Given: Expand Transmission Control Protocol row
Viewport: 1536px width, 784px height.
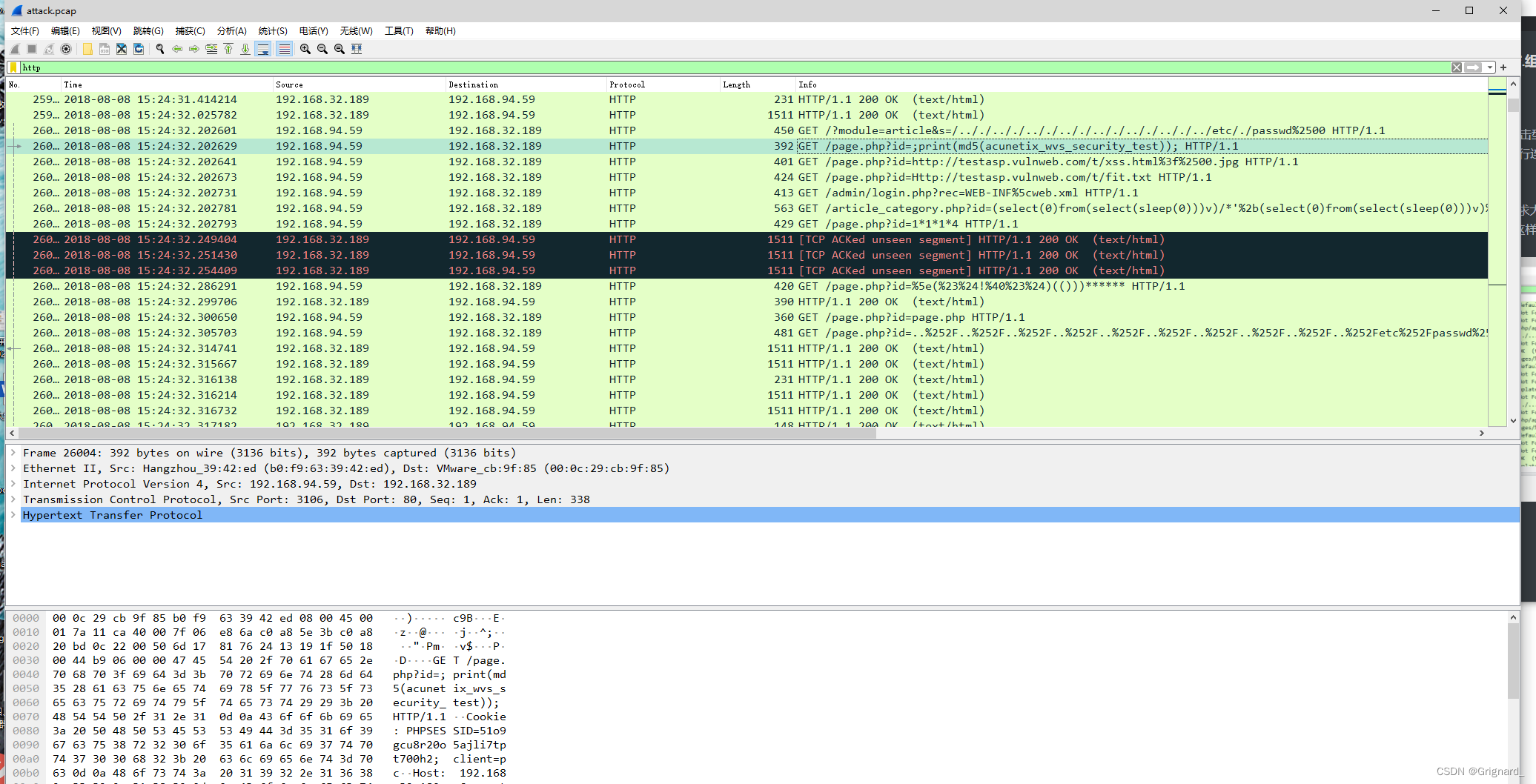Looking at the screenshot, I should coord(13,499).
